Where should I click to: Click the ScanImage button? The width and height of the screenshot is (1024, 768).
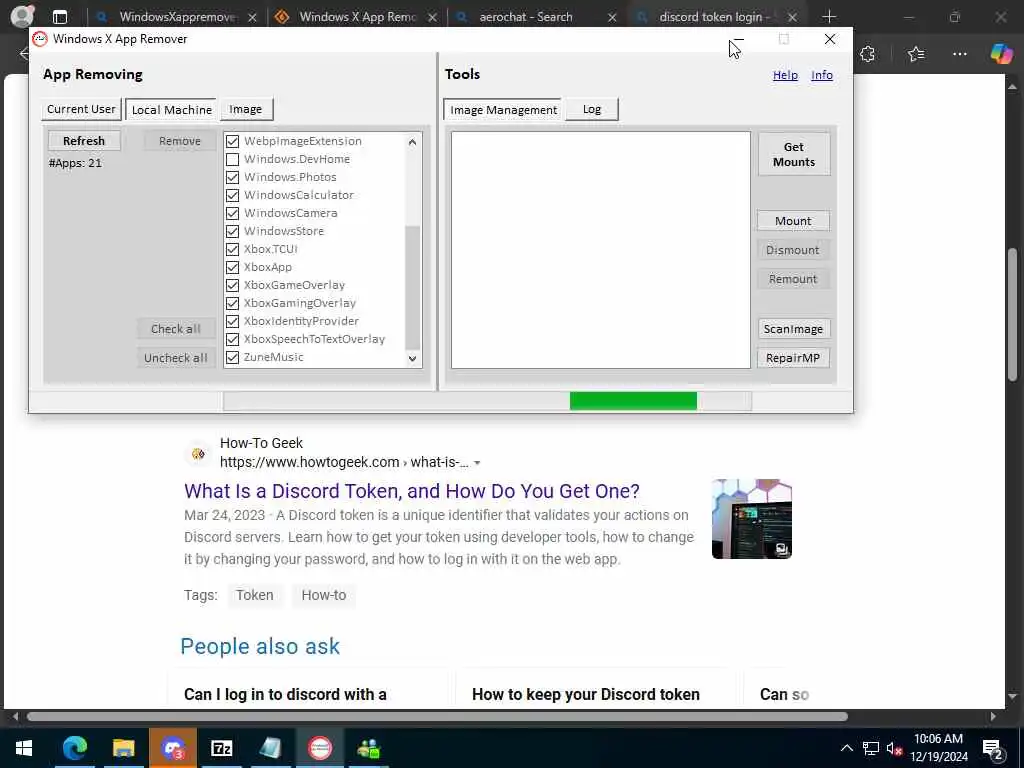(x=793, y=328)
